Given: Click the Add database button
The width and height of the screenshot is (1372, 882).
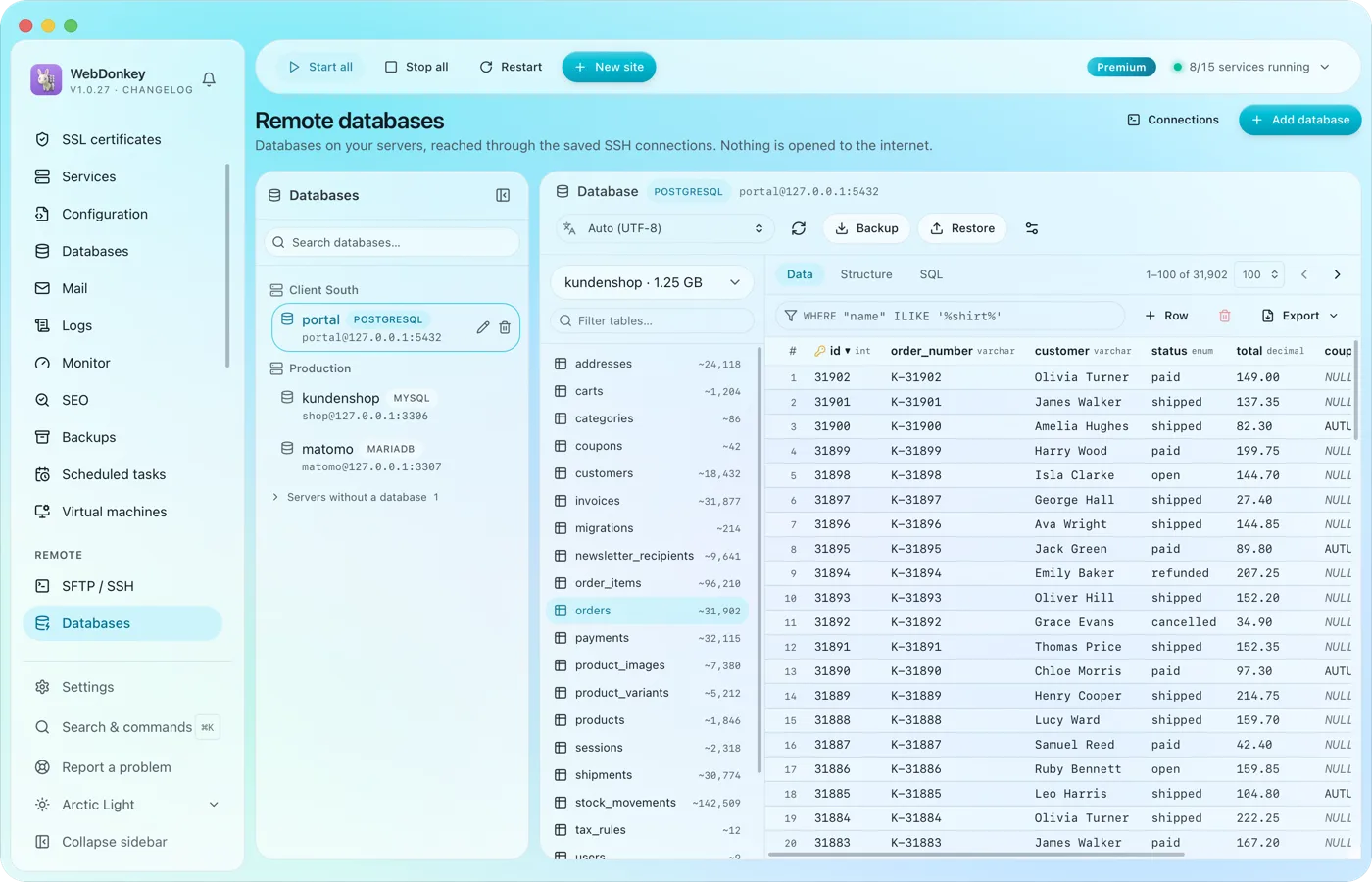Looking at the screenshot, I should [1300, 120].
